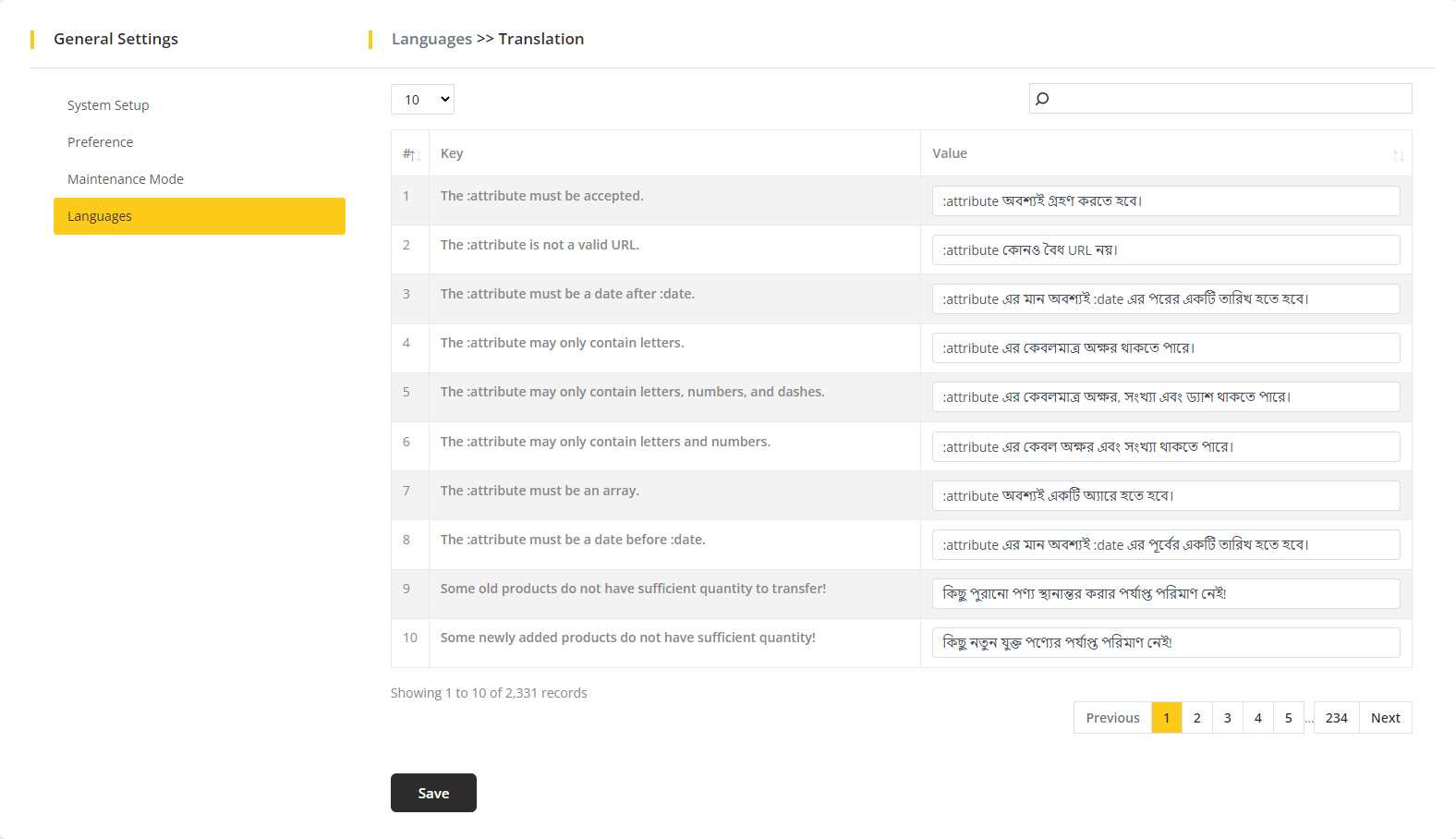
Task: Click the Languages breadcrumb link
Action: coord(431,39)
